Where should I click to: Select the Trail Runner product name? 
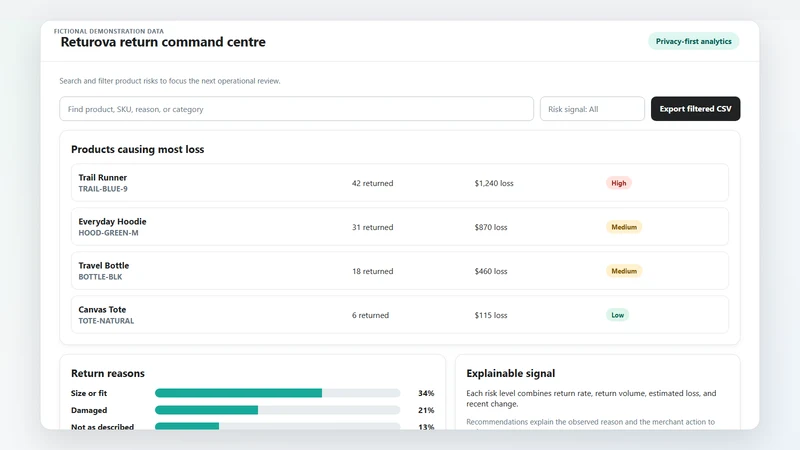(x=103, y=178)
